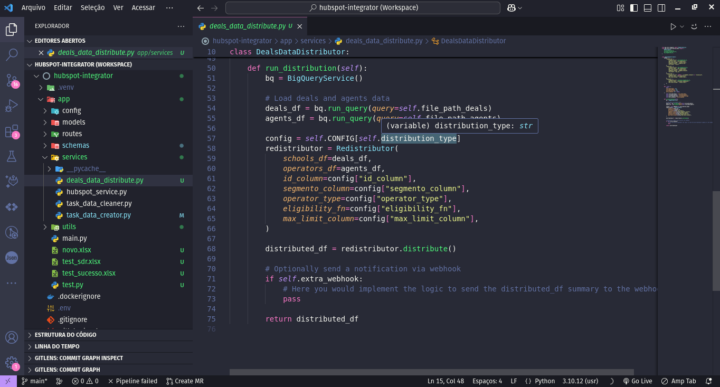The width and height of the screenshot is (720, 387).
Task: Show additional activity bar views ellipsis
Action: point(11,283)
